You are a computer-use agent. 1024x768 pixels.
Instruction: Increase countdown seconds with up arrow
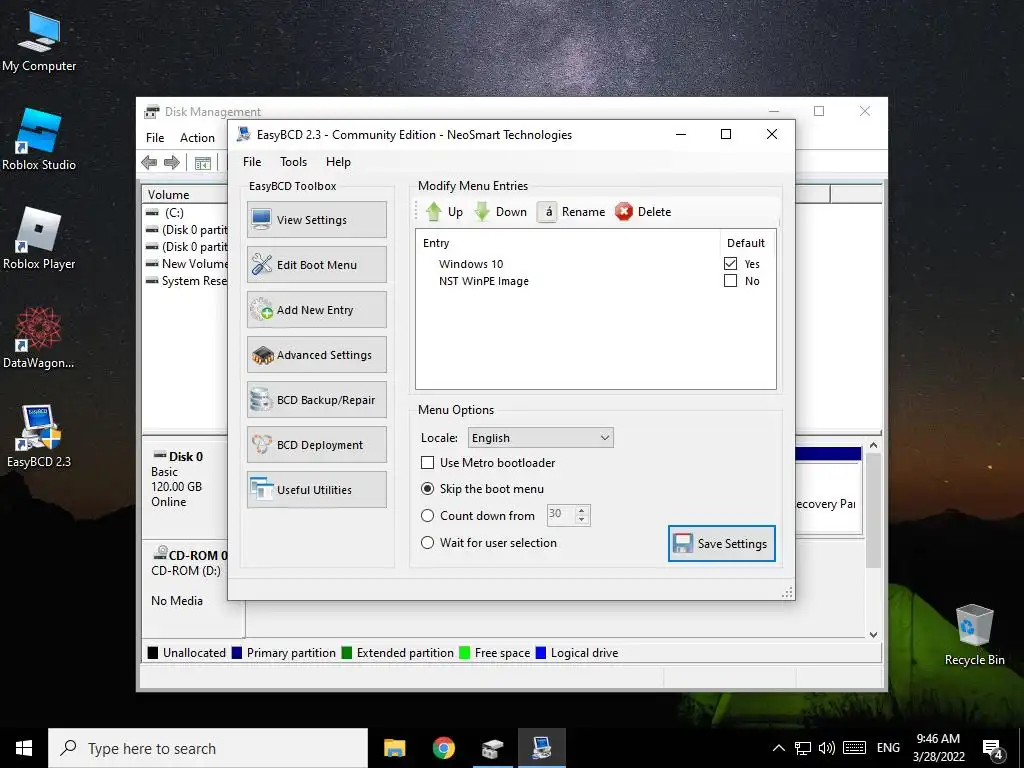pos(582,510)
